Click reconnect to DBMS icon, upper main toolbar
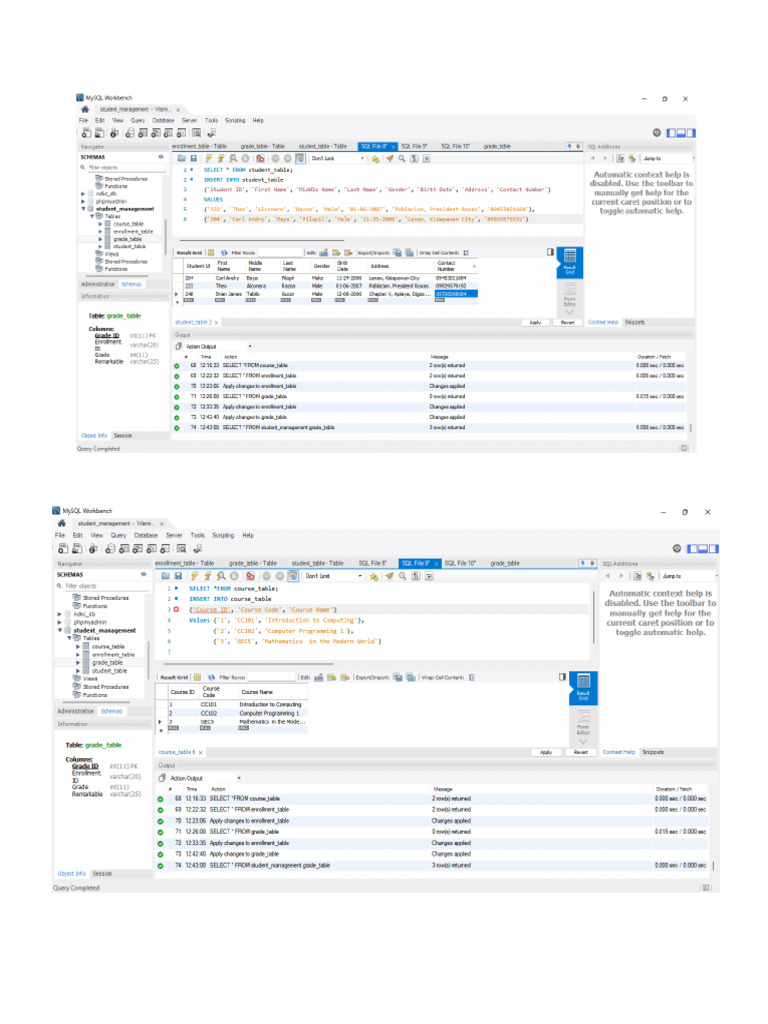Image resolution: width=768 pixels, height=1024 pixels. (211, 133)
